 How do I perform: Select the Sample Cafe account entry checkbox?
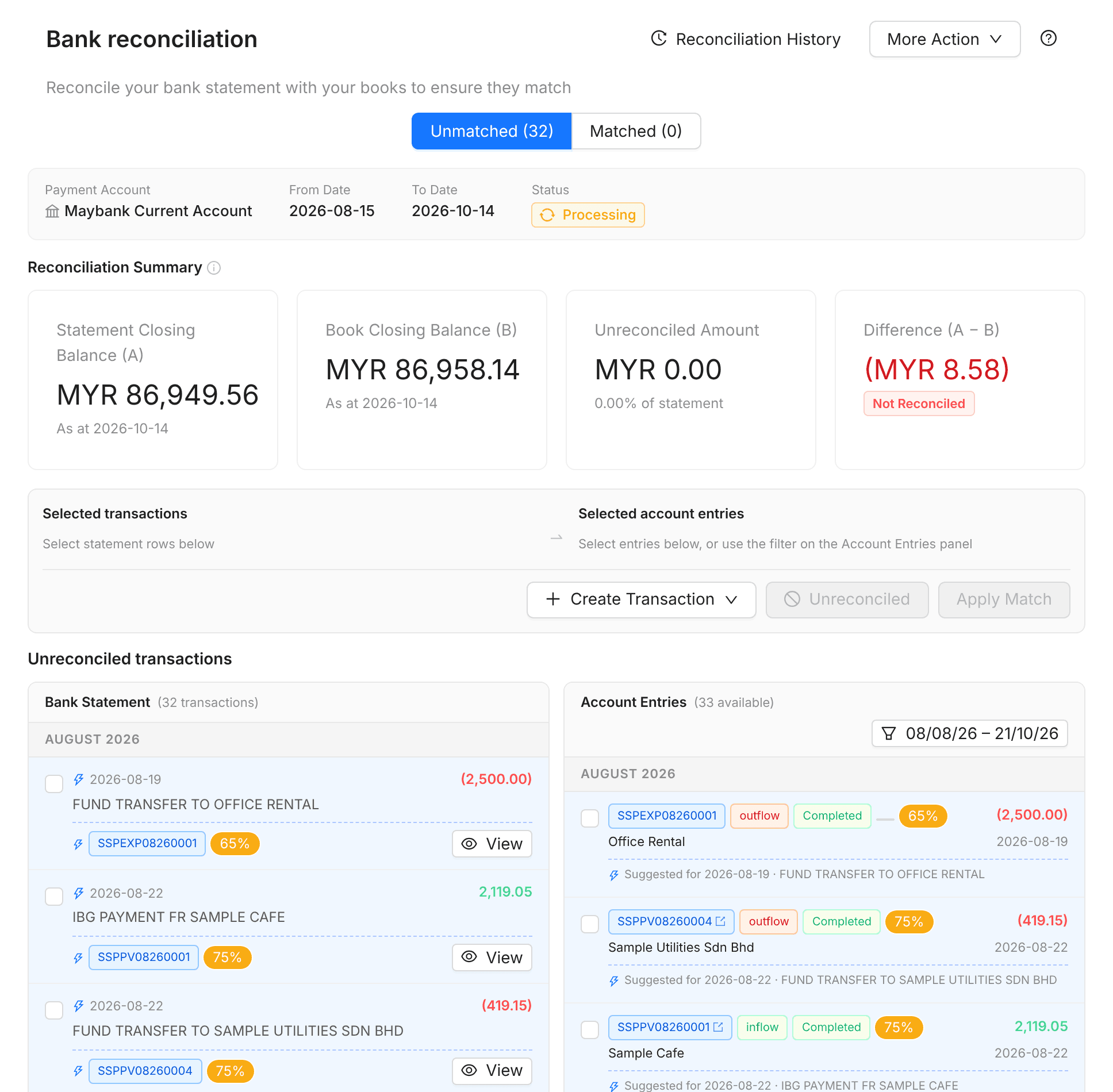590,1030
